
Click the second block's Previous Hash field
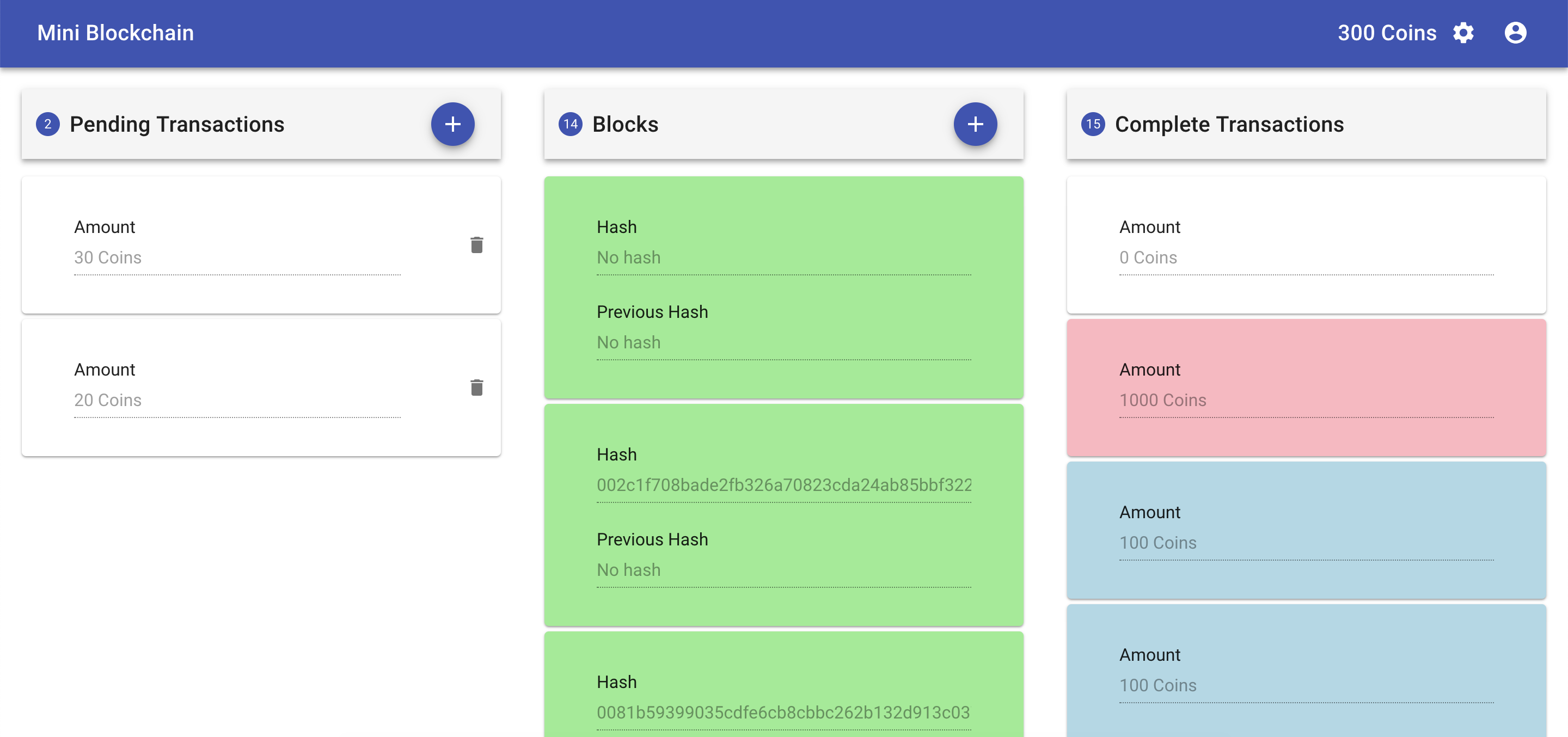pyautogui.click(x=783, y=570)
